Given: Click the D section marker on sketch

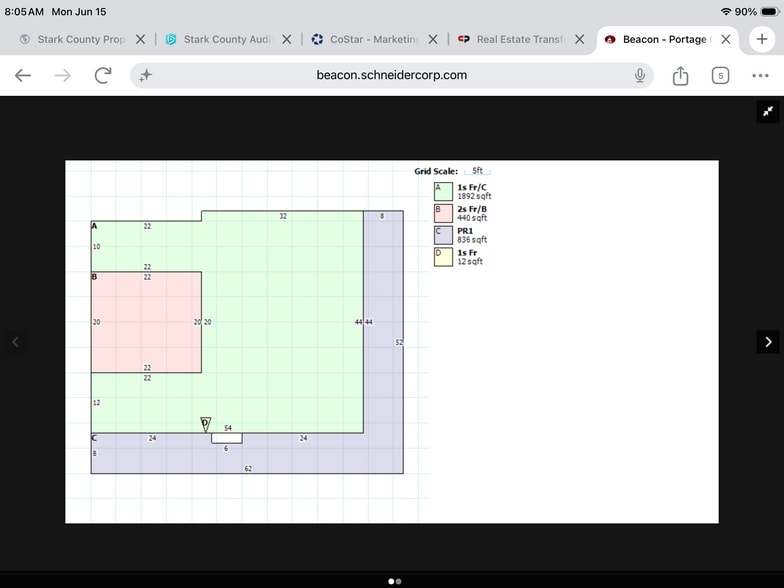Looking at the screenshot, I should 205,424.
